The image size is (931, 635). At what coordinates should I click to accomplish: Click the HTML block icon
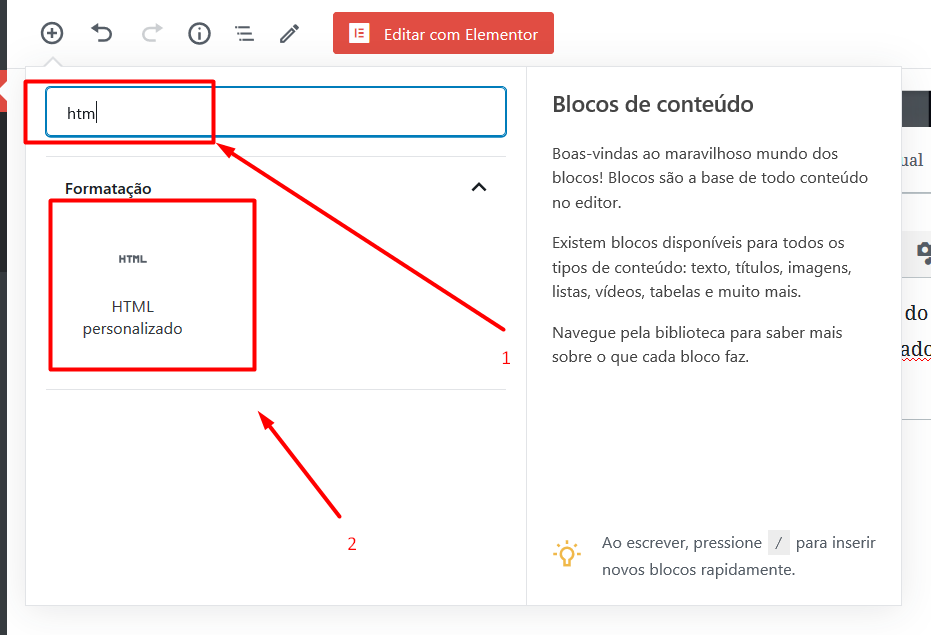click(x=133, y=259)
